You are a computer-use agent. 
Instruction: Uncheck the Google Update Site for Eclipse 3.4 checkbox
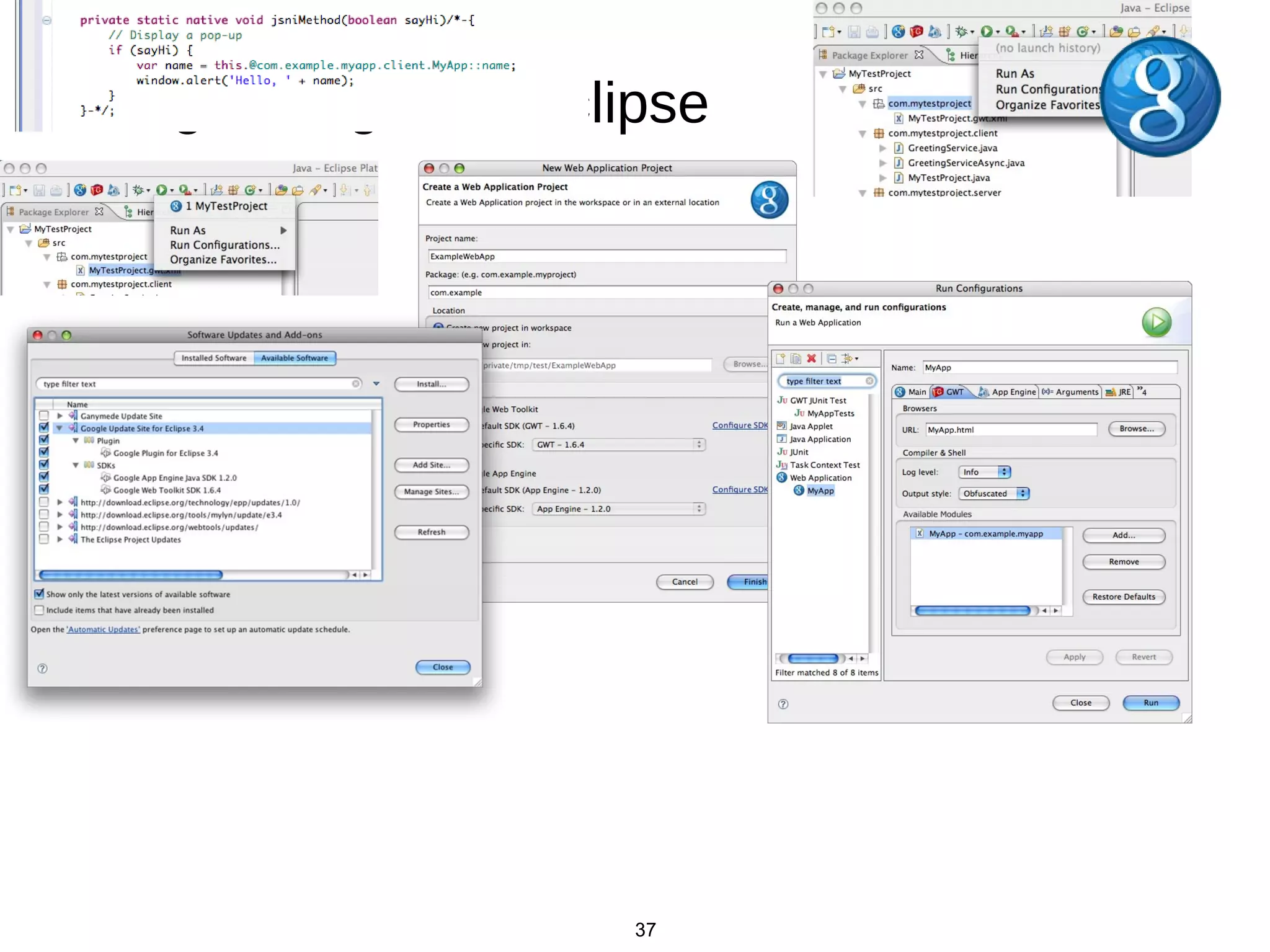pyautogui.click(x=43, y=427)
